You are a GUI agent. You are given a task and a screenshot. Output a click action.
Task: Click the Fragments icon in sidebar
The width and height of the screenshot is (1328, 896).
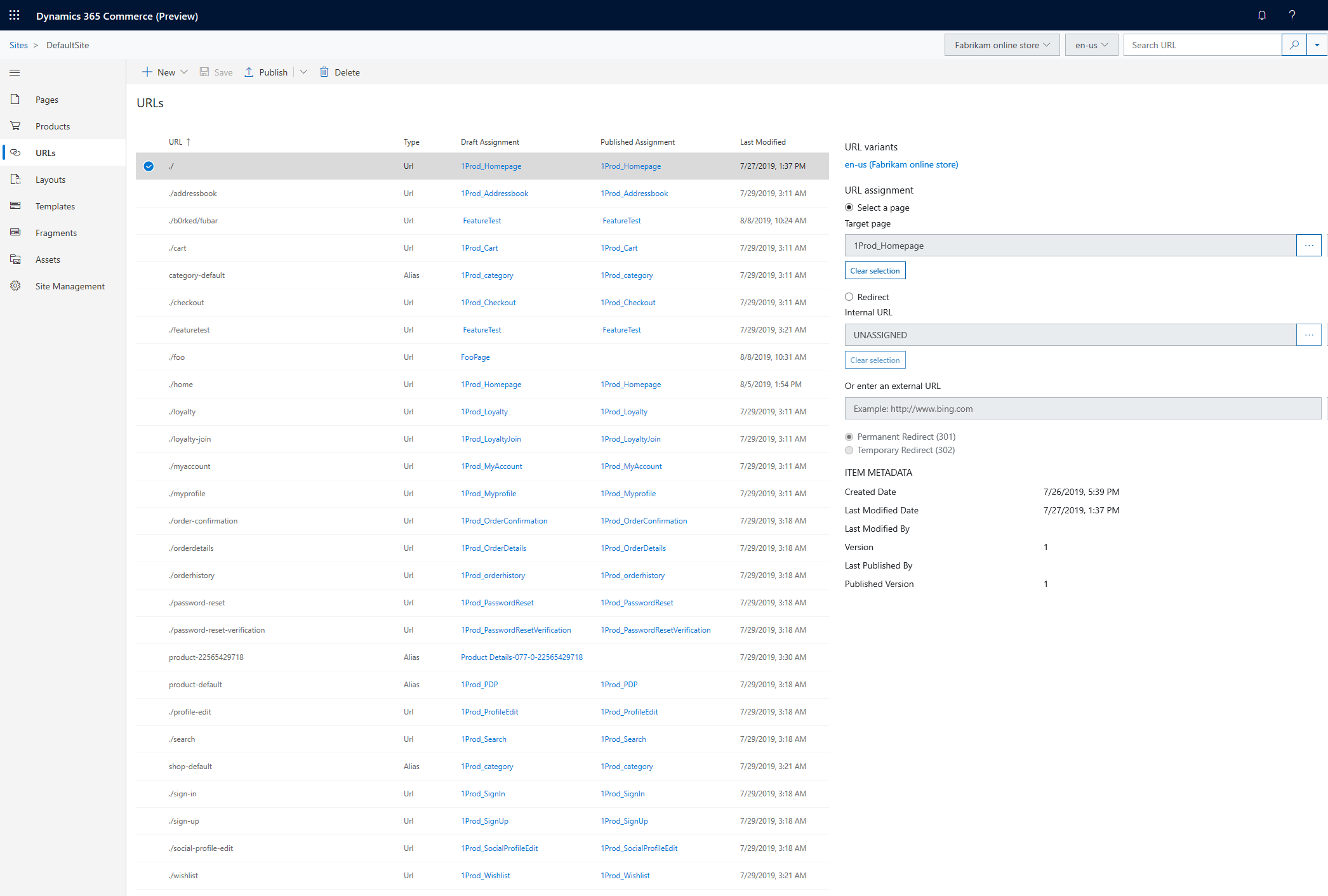click(x=15, y=233)
